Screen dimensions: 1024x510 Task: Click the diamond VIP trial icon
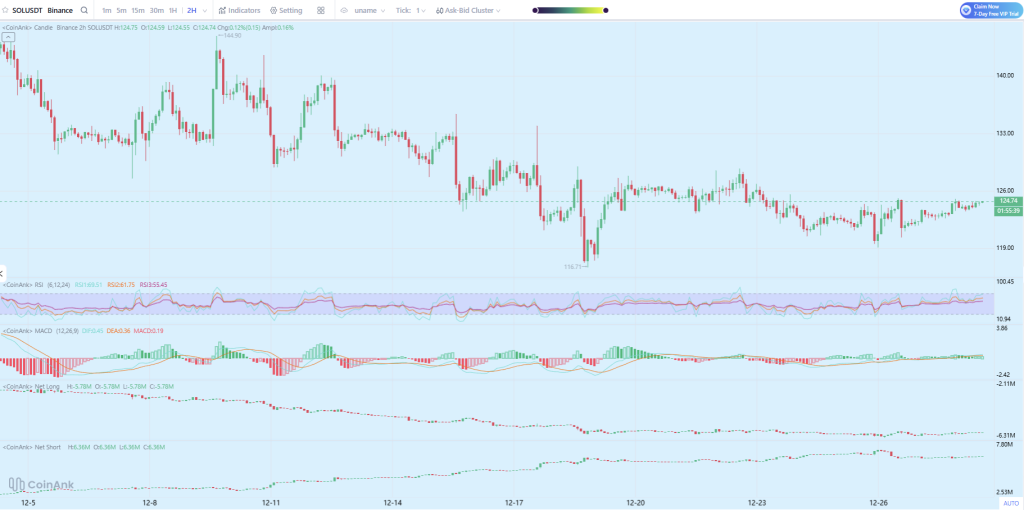pos(965,10)
